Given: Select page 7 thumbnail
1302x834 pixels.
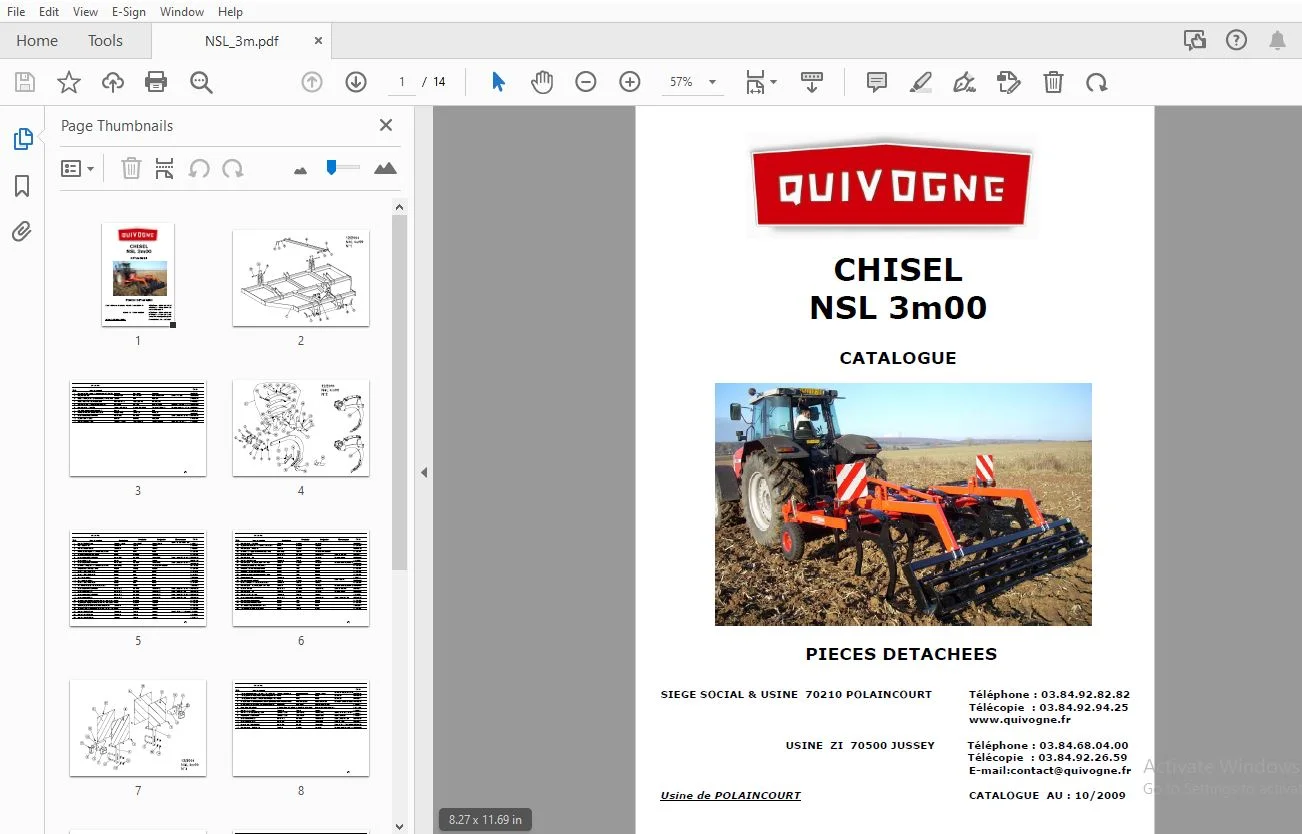Looking at the screenshot, I should (x=138, y=728).
